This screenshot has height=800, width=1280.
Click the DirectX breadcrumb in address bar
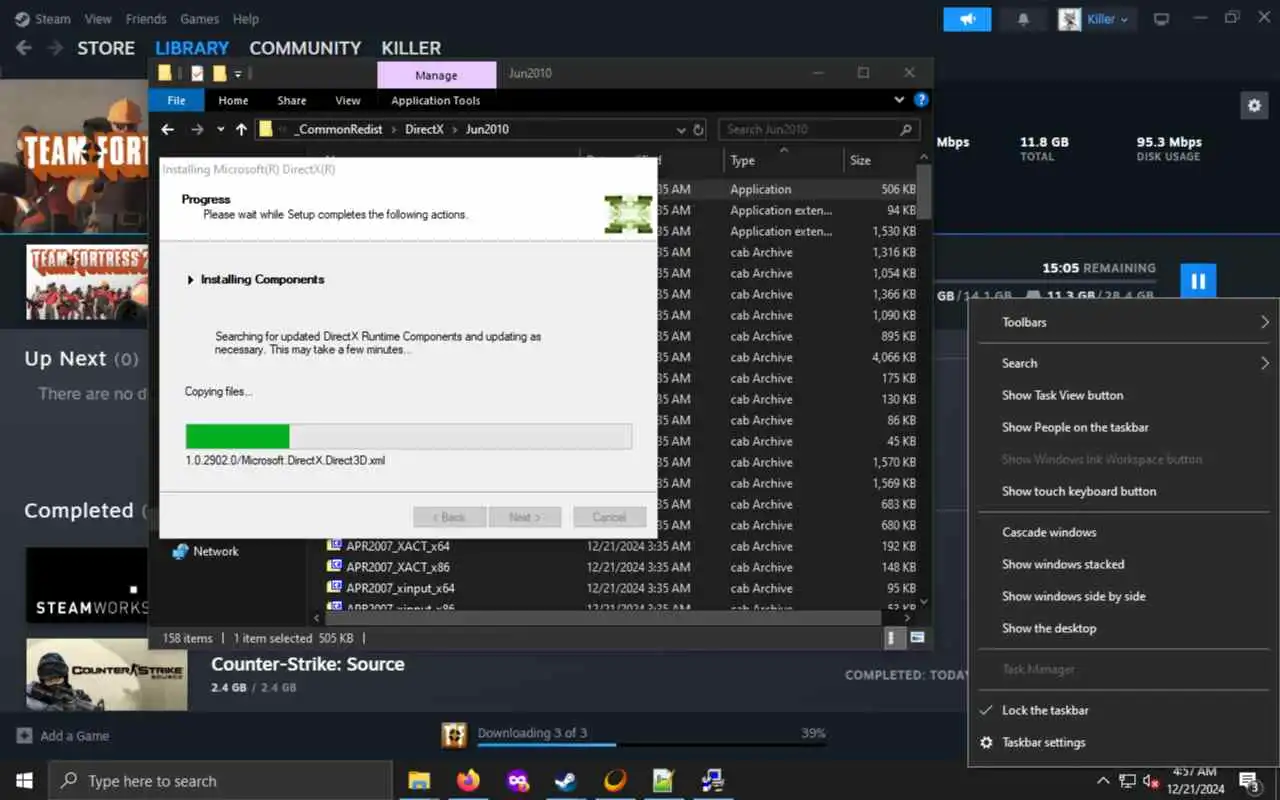[424, 129]
